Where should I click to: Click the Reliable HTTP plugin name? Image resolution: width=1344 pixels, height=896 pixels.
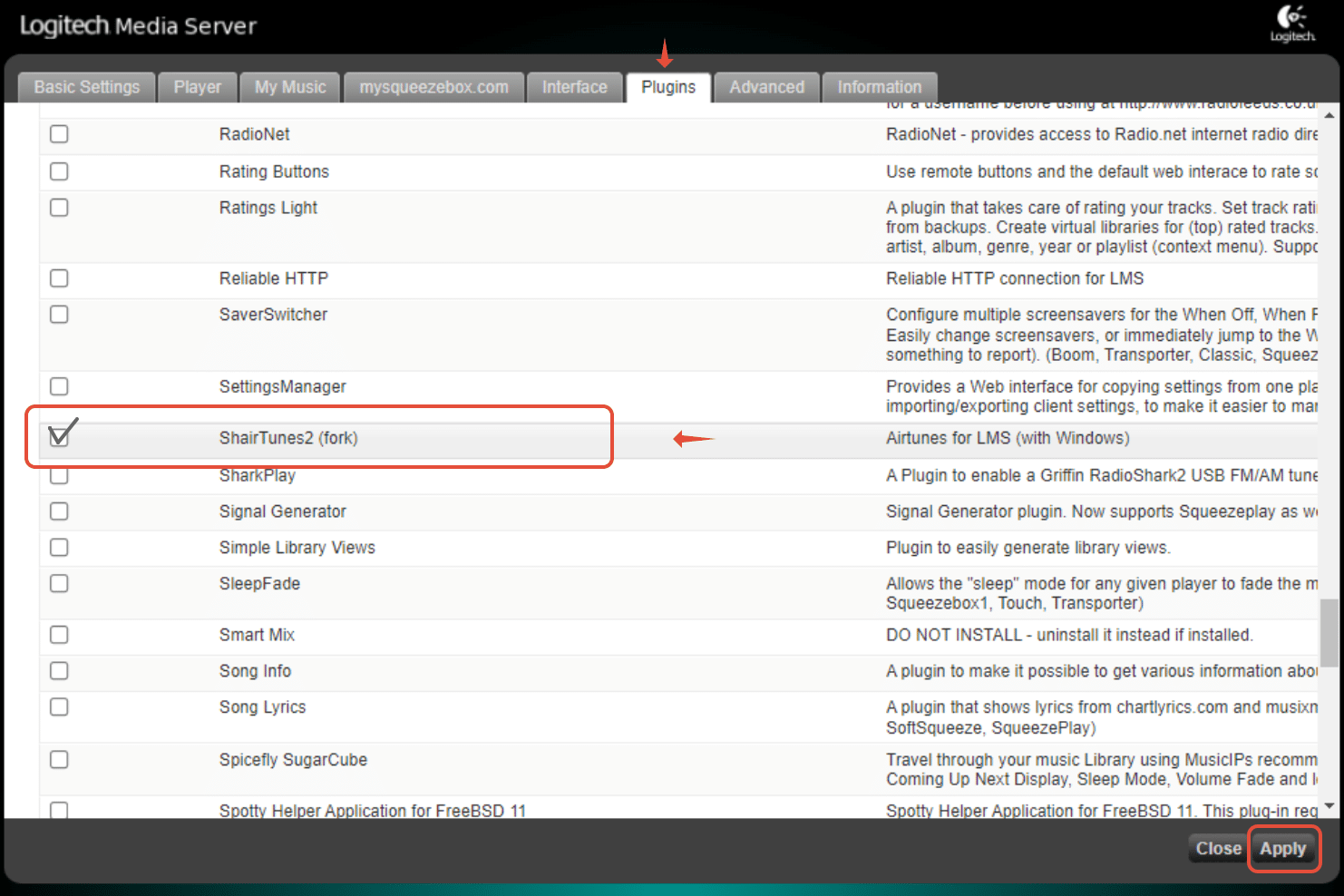tap(274, 278)
